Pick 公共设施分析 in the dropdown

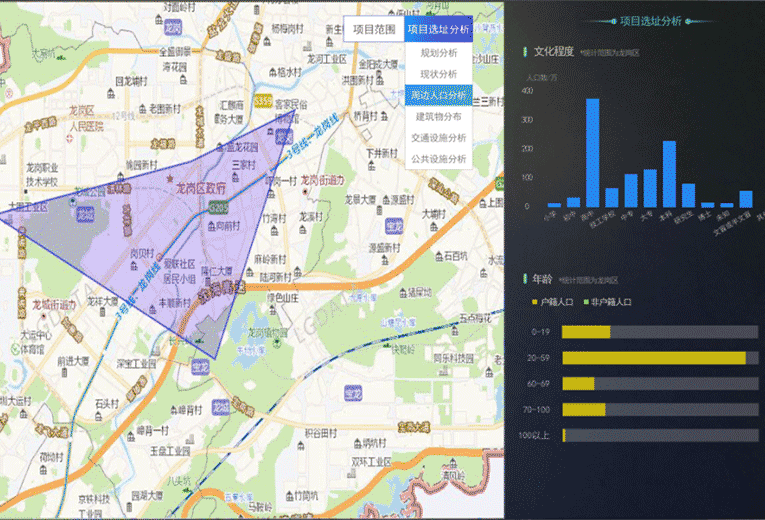tap(438, 158)
